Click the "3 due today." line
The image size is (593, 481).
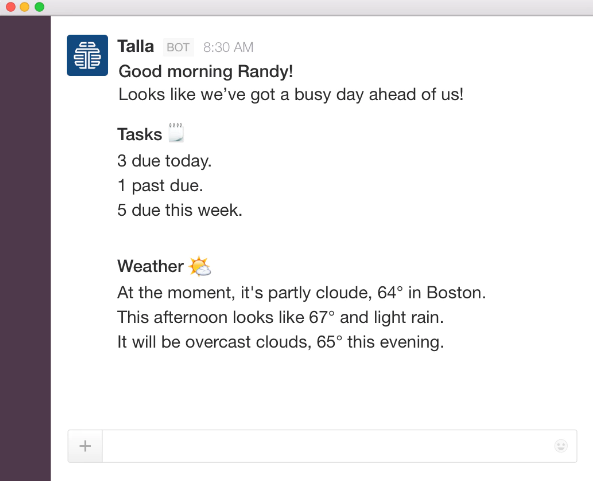pyautogui.click(x=165, y=161)
